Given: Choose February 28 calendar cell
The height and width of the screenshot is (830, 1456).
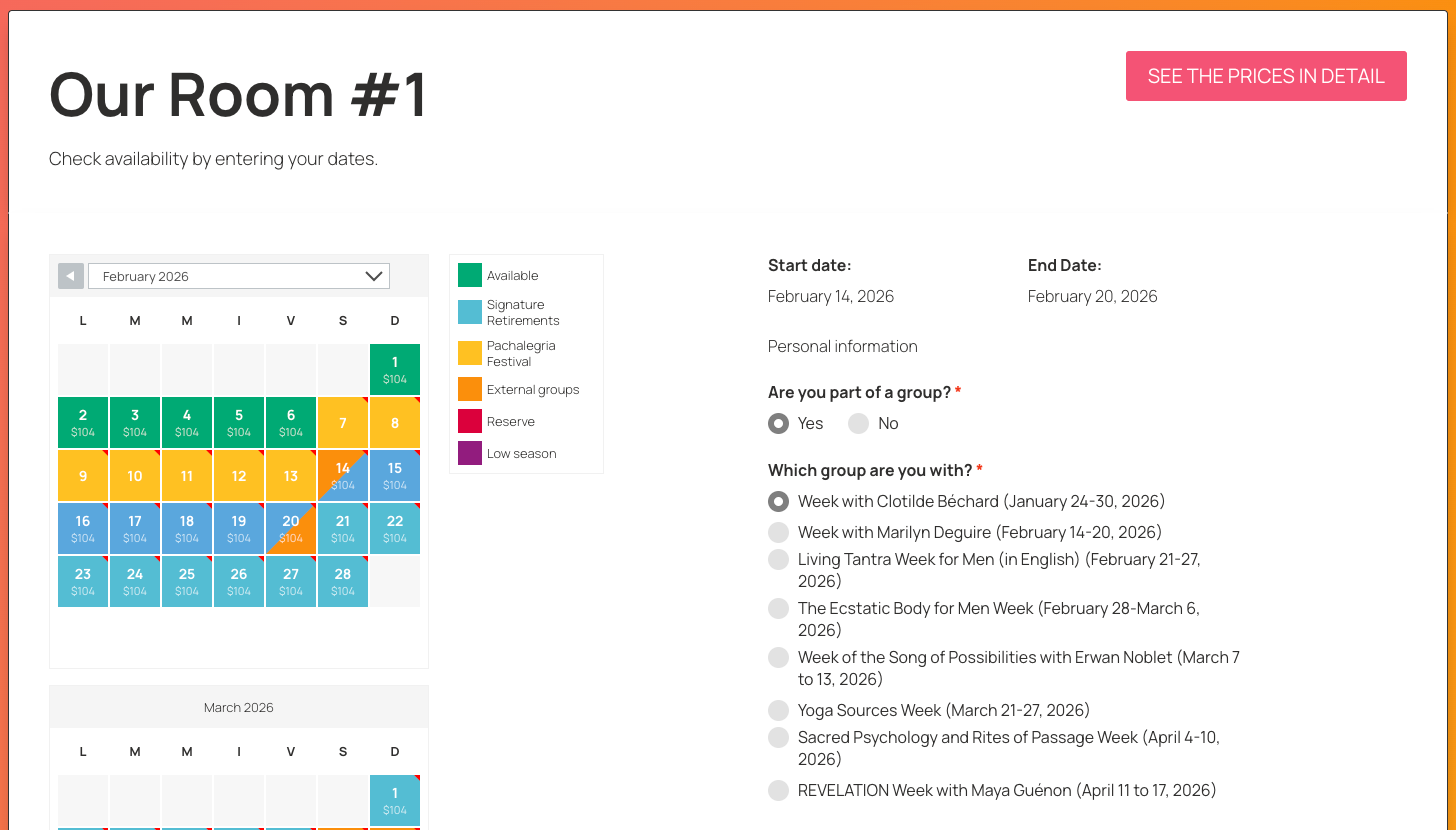Looking at the screenshot, I should 343,581.
